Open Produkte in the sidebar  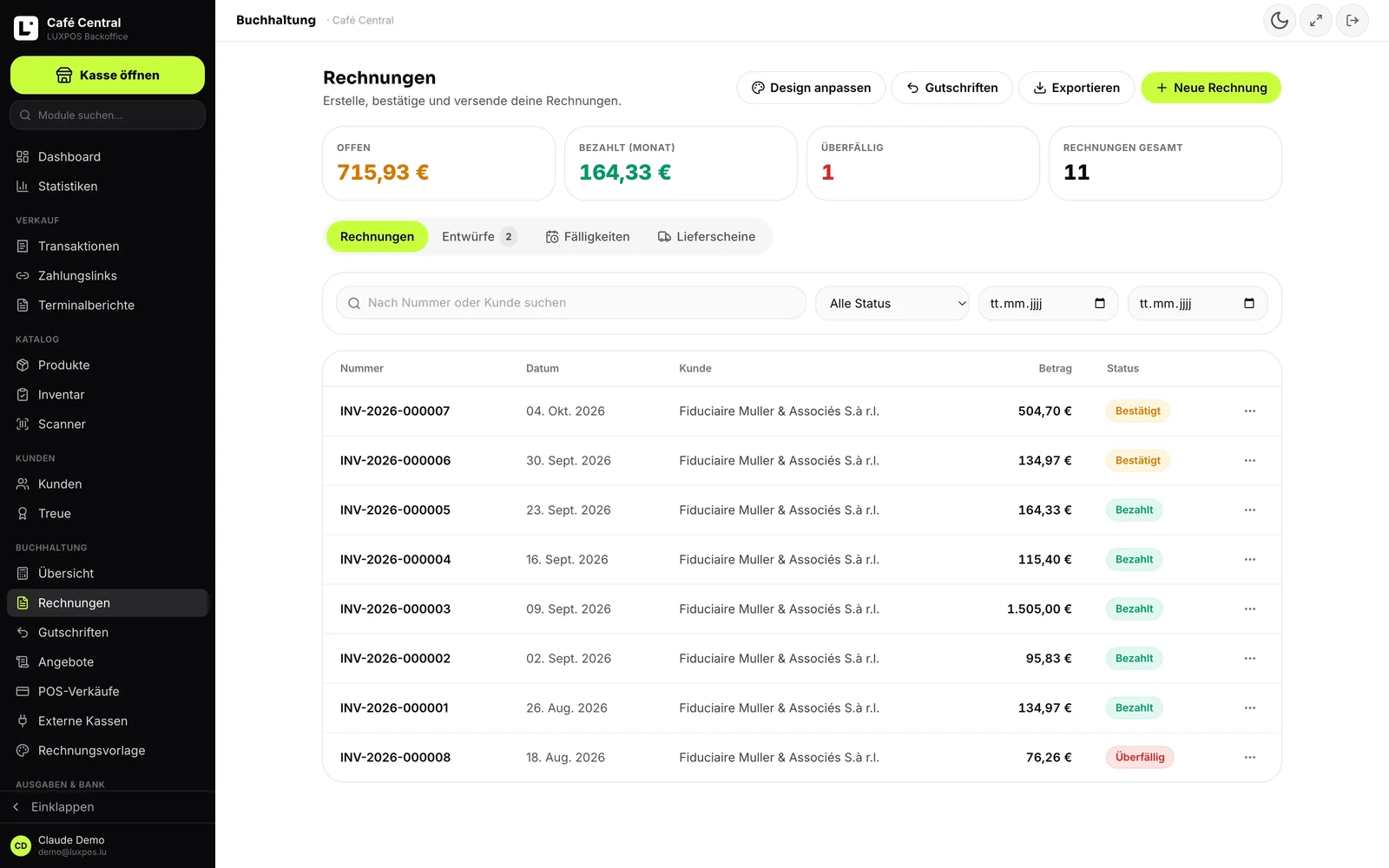[x=108, y=365]
